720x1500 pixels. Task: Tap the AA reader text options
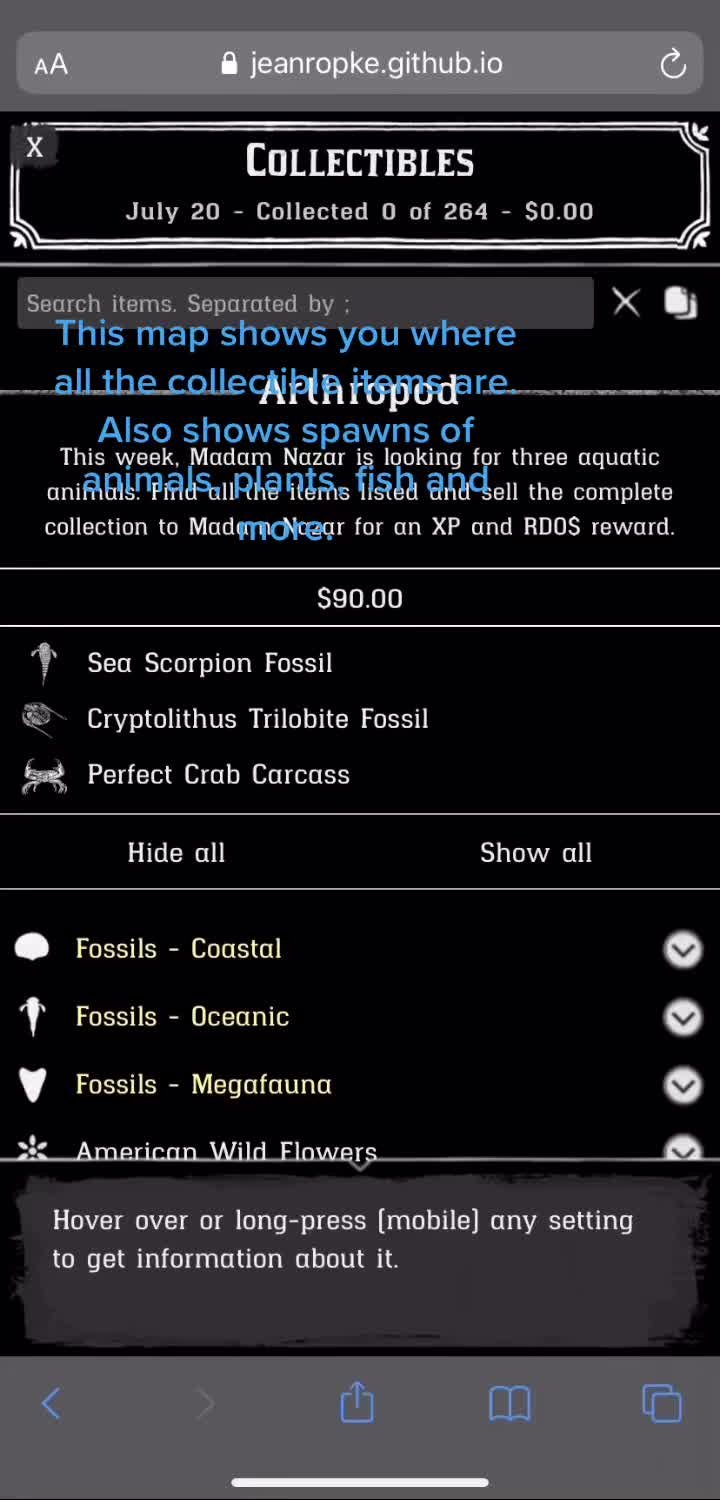51,65
